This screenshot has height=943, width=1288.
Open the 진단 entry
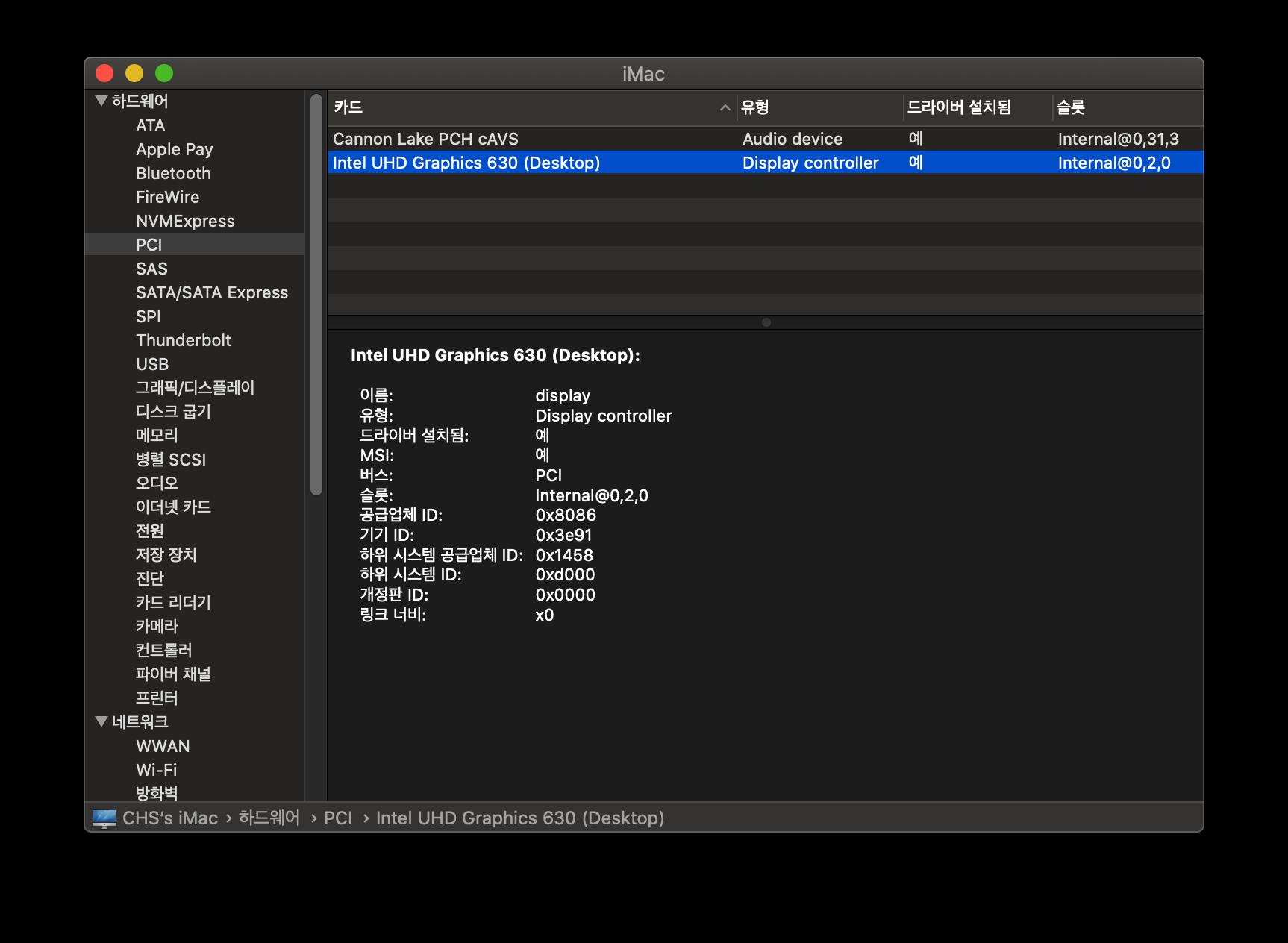pyautogui.click(x=149, y=579)
